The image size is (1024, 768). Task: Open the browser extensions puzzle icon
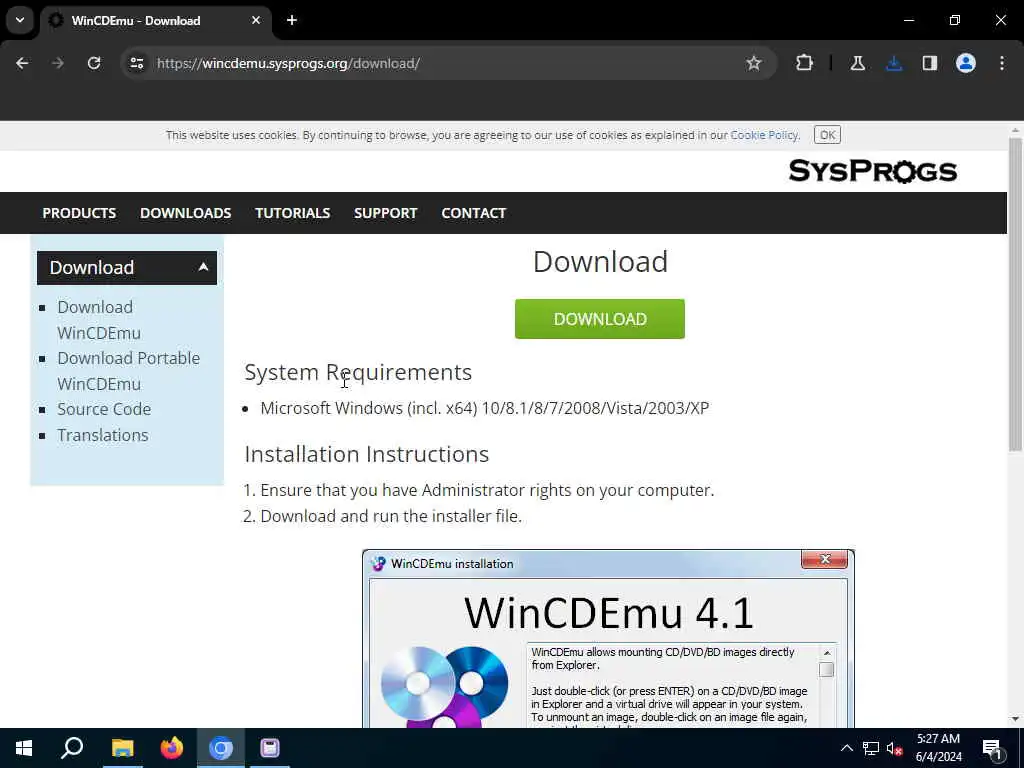pos(805,63)
